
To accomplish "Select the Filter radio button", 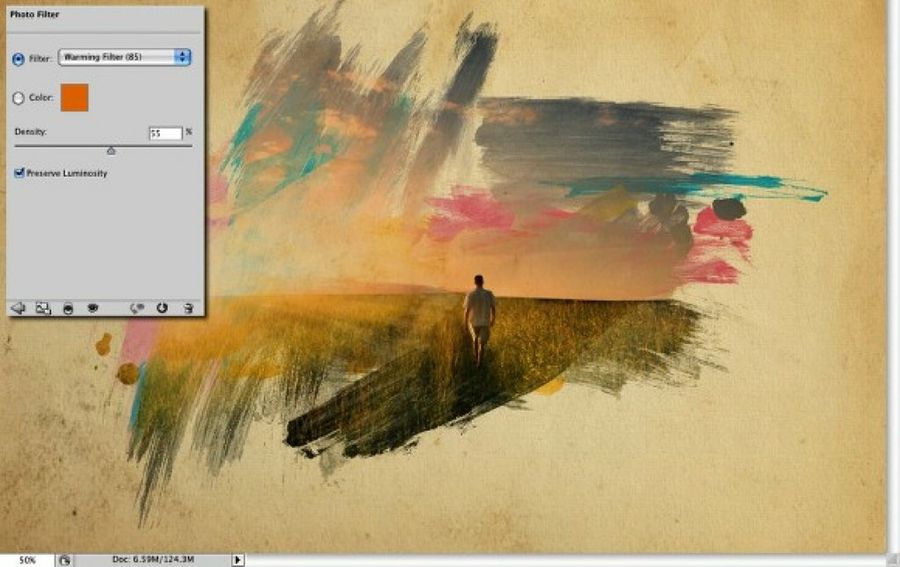I will click(x=19, y=59).
